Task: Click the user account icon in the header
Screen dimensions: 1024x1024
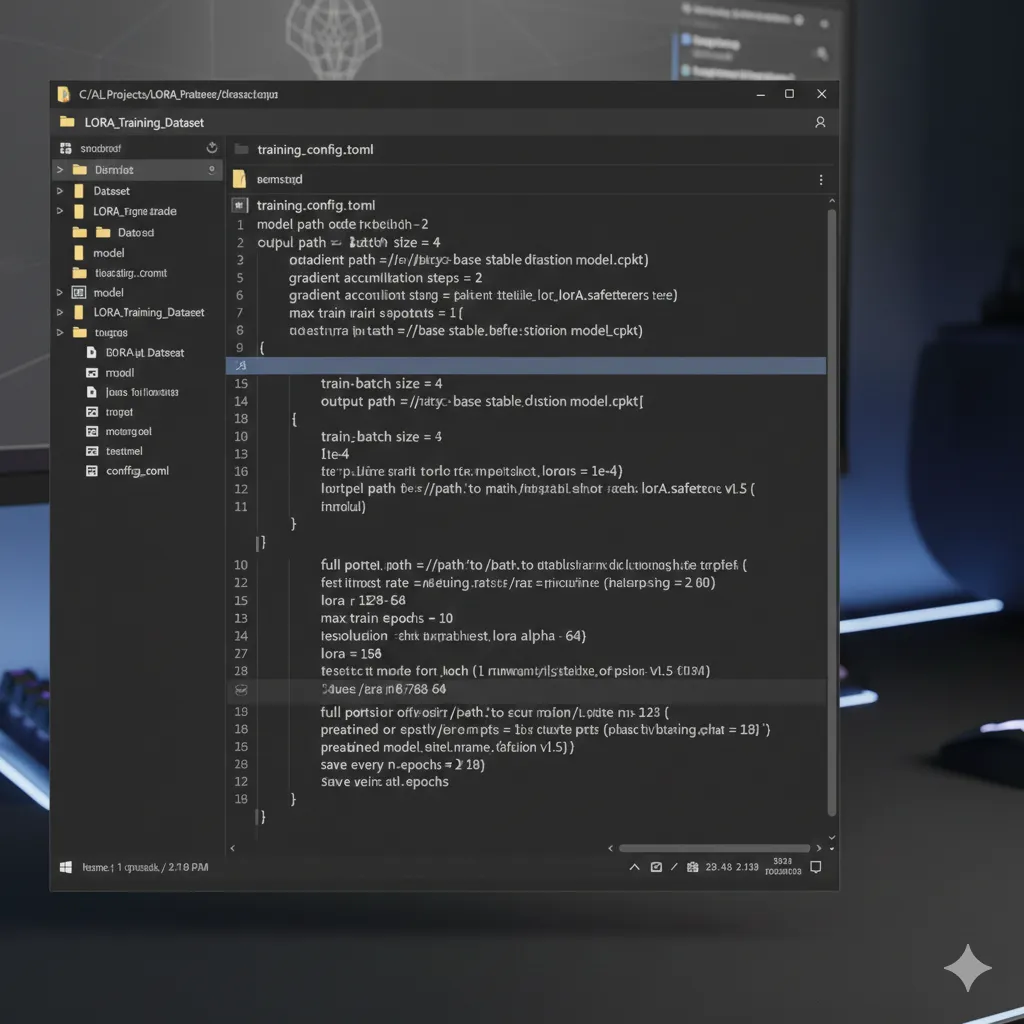Action: [820, 122]
